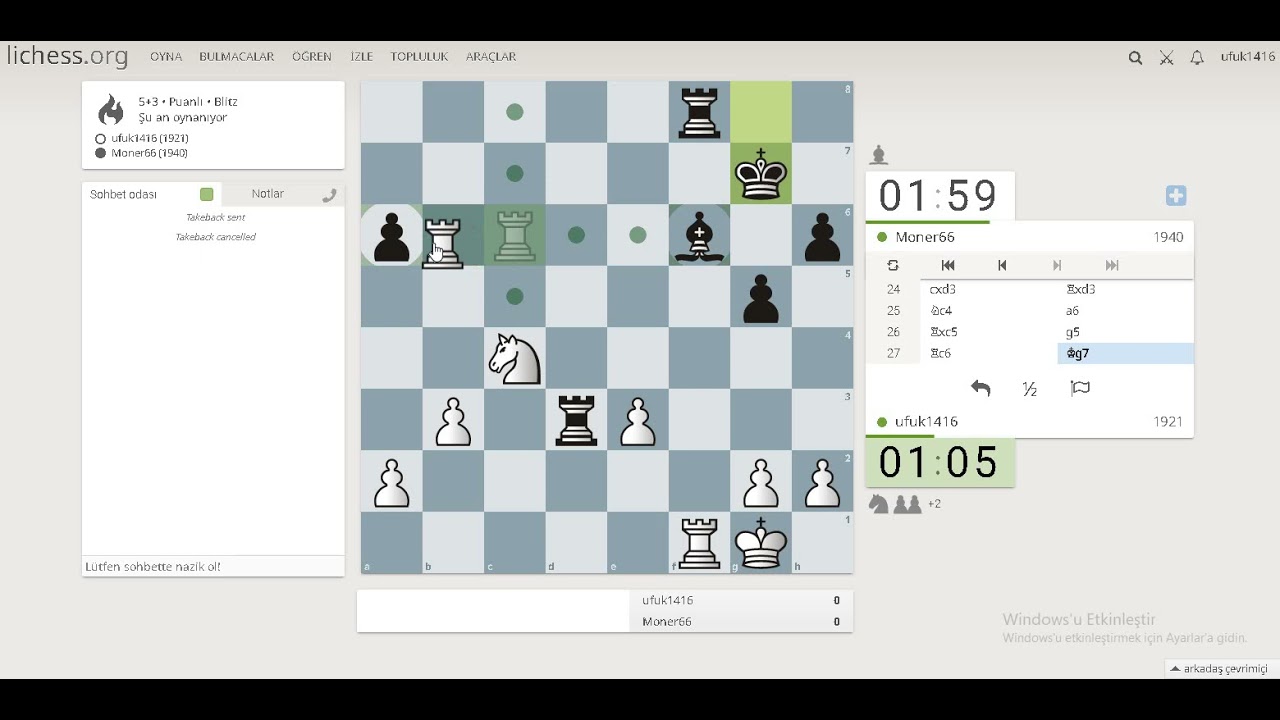Open the ARAÇLAR menu
Screen dimensions: 1280x720
click(491, 57)
